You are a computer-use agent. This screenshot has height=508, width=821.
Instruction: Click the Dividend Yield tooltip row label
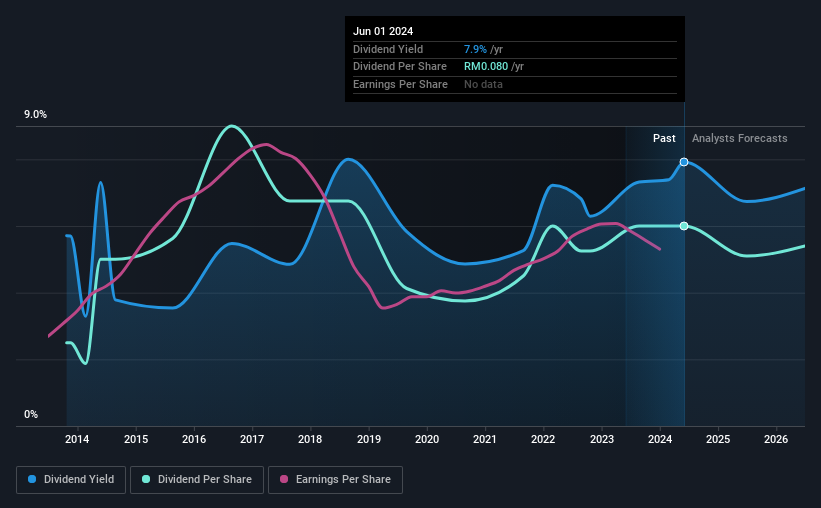click(388, 49)
